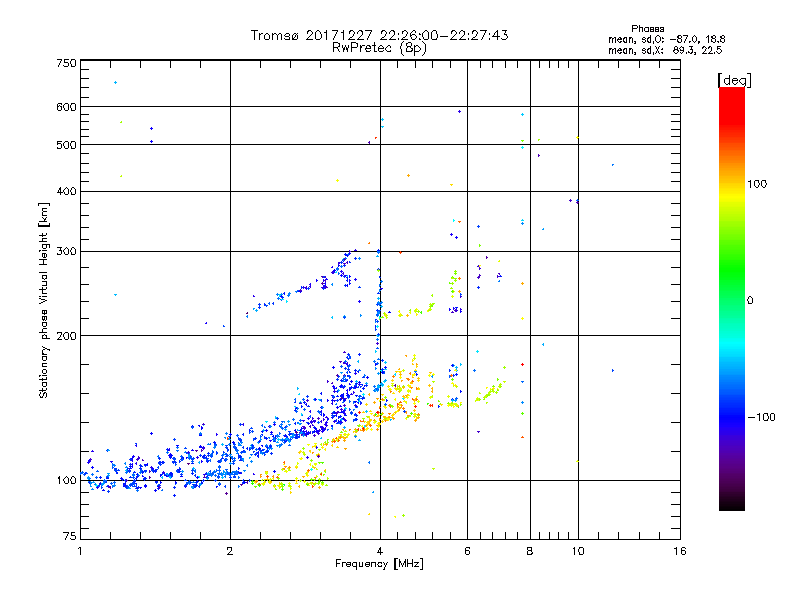Click the 'mean, sd,O: -87.0, 18.8' statistics line
This screenshot has width=800, height=600.
point(666,39)
